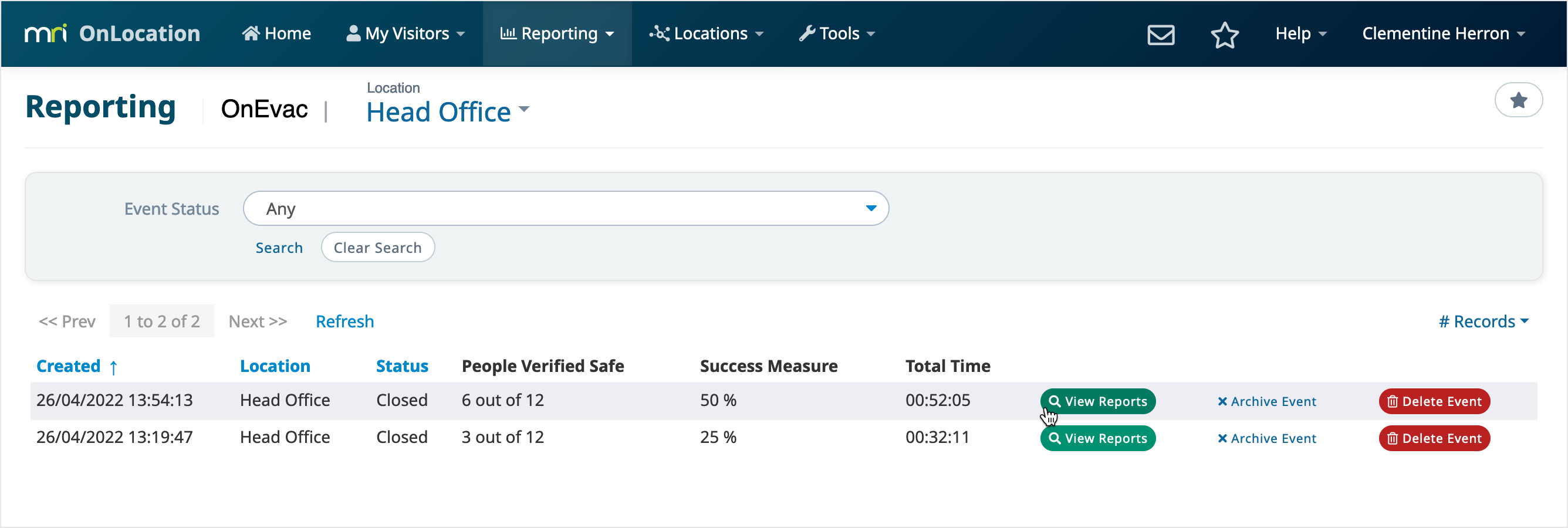Sort by the Created column

tap(77, 366)
